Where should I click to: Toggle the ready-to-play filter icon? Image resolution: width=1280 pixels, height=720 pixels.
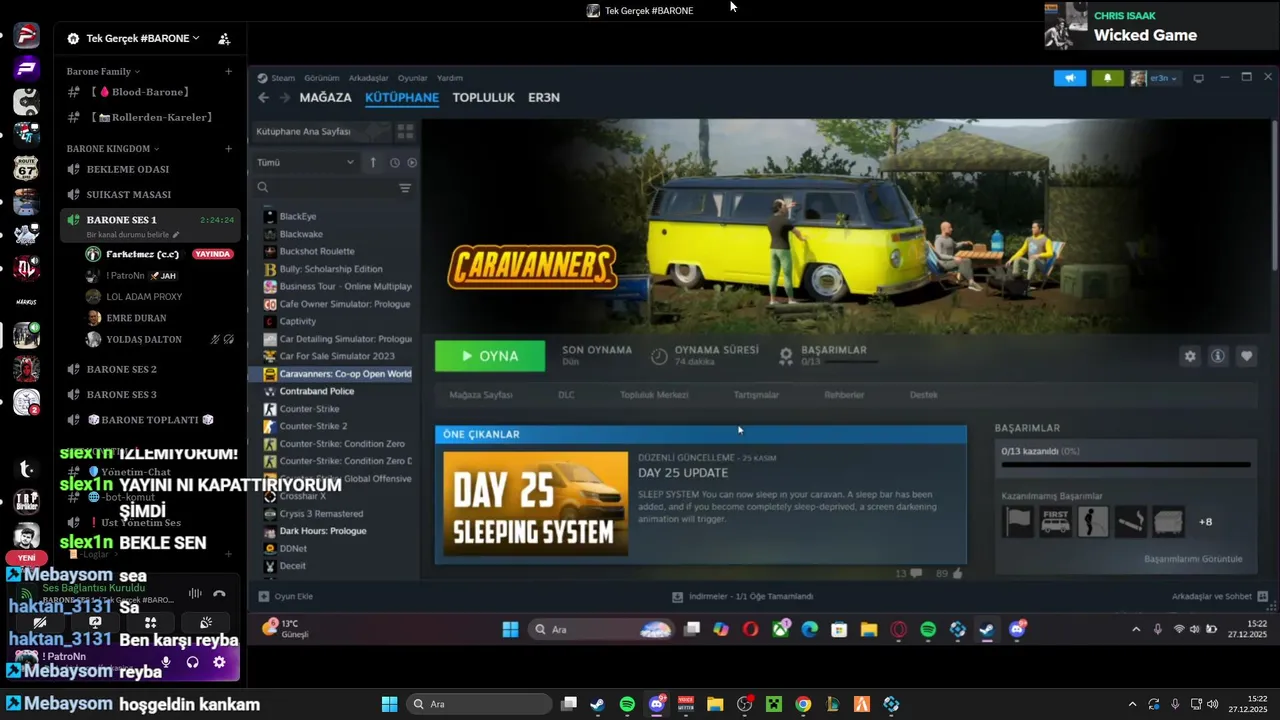(x=412, y=162)
